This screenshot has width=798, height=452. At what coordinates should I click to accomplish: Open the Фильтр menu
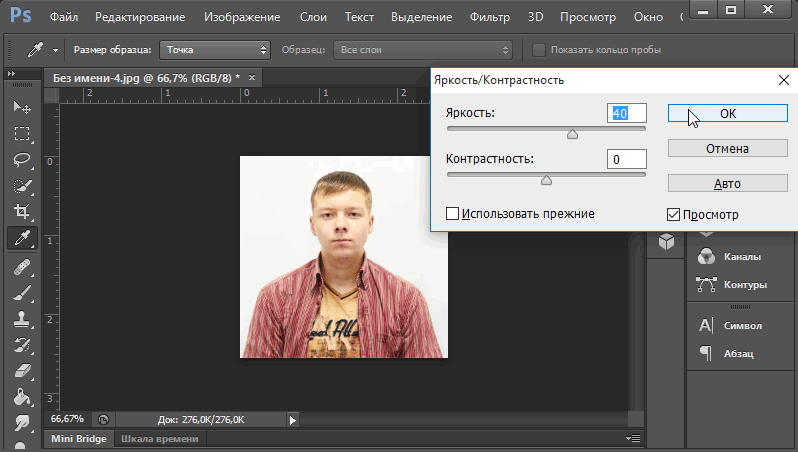tap(490, 17)
